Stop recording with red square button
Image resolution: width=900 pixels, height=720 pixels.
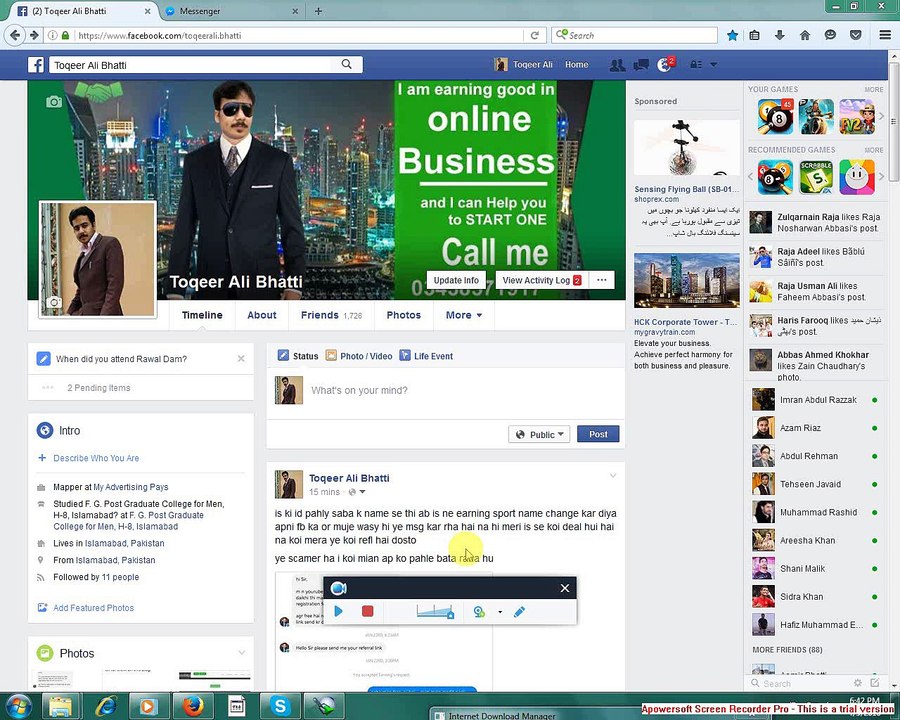pos(368,611)
